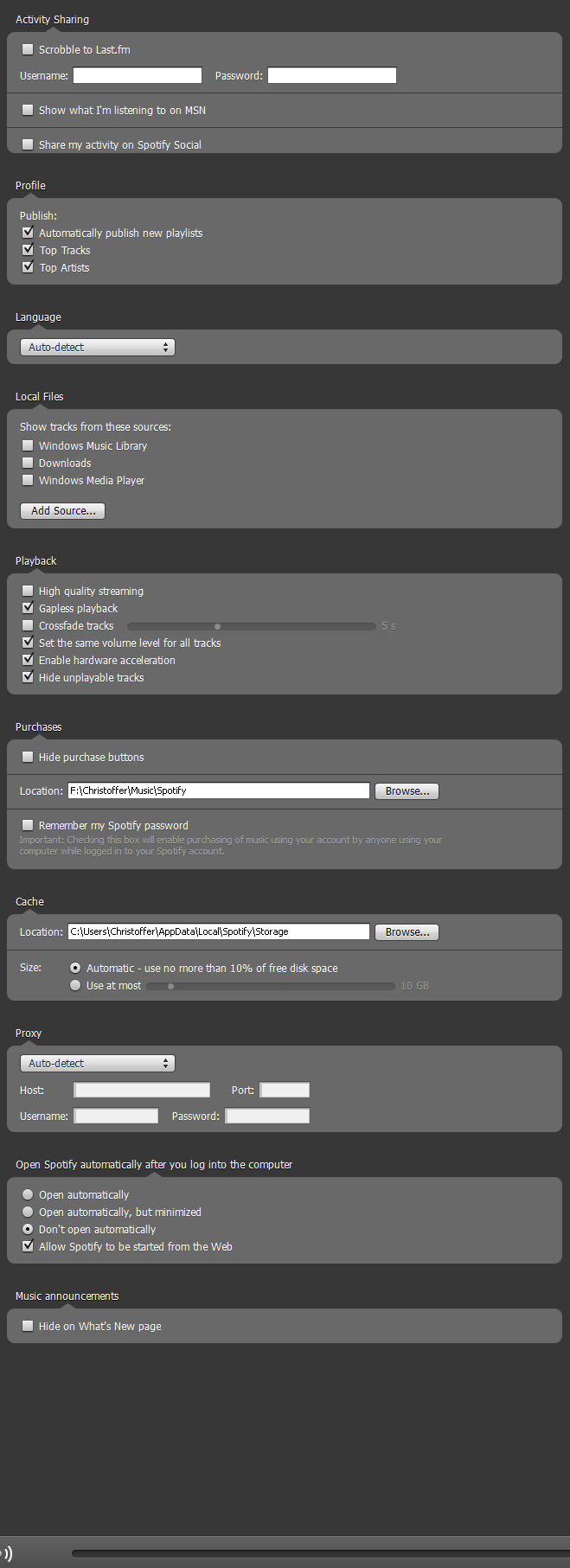Toggle Allow Spotify to be started from the Web
This screenshot has width=570, height=1568.
pyautogui.click(x=28, y=1246)
